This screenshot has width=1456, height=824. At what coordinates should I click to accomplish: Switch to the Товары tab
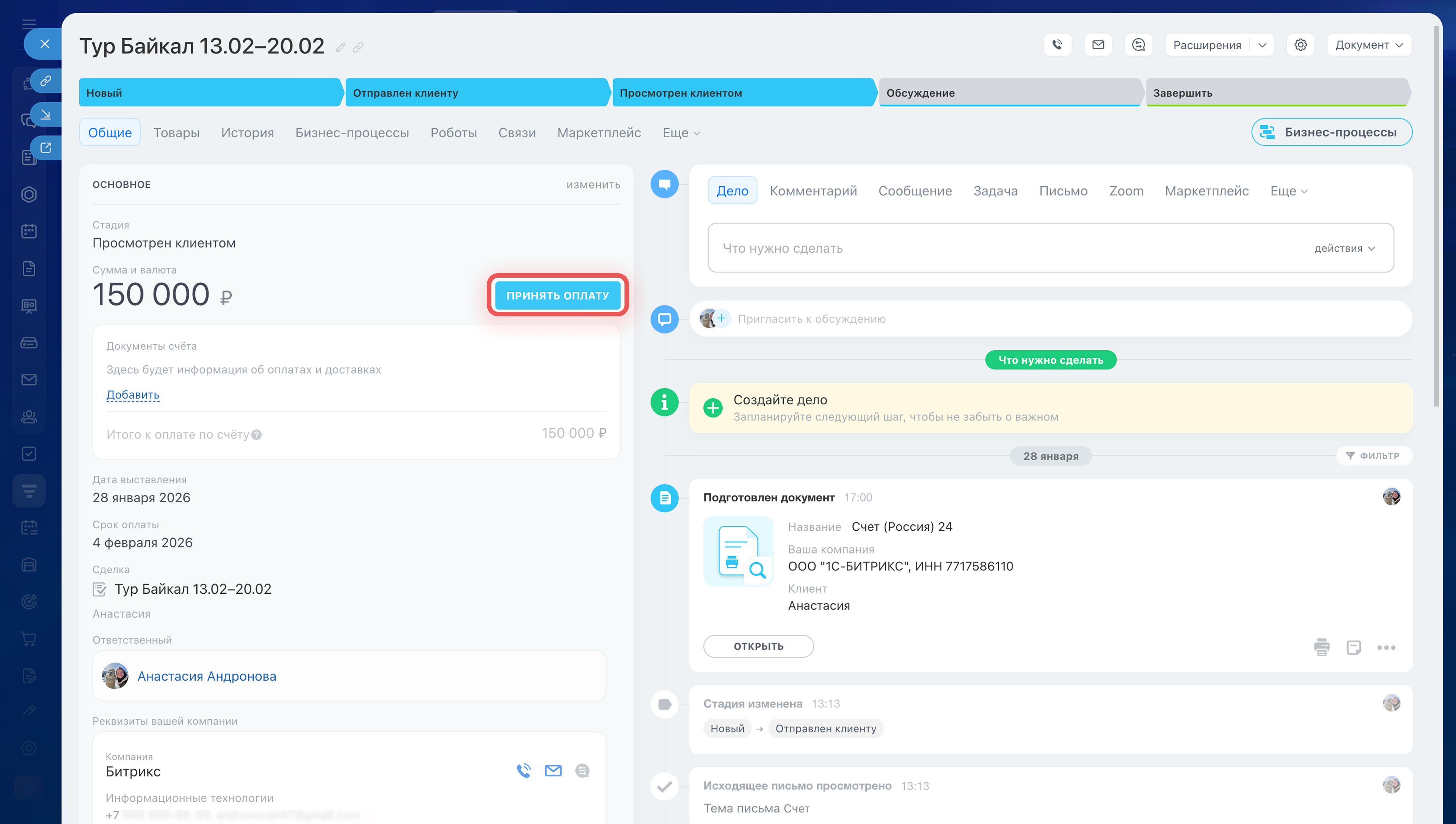(x=176, y=132)
